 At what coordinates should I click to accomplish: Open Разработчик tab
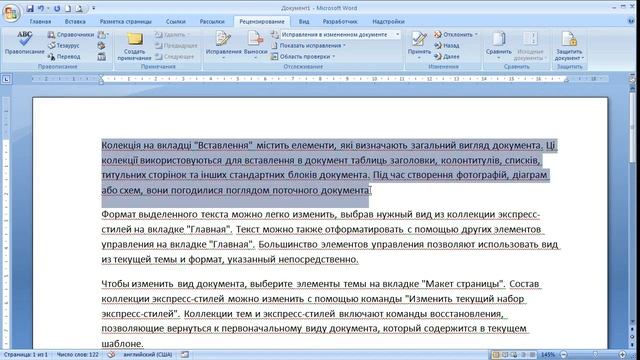[x=340, y=22]
